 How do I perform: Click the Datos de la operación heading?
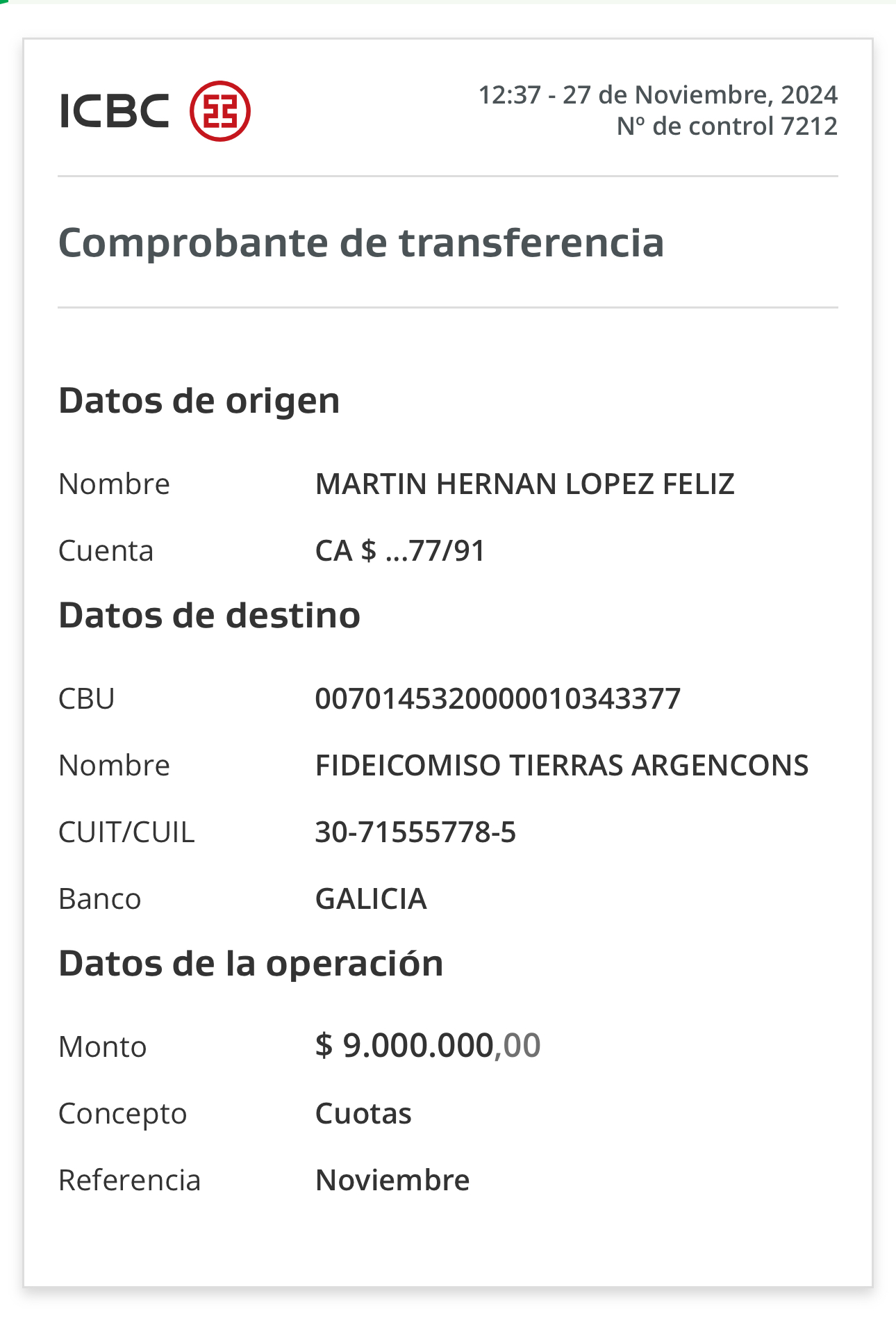(251, 964)
